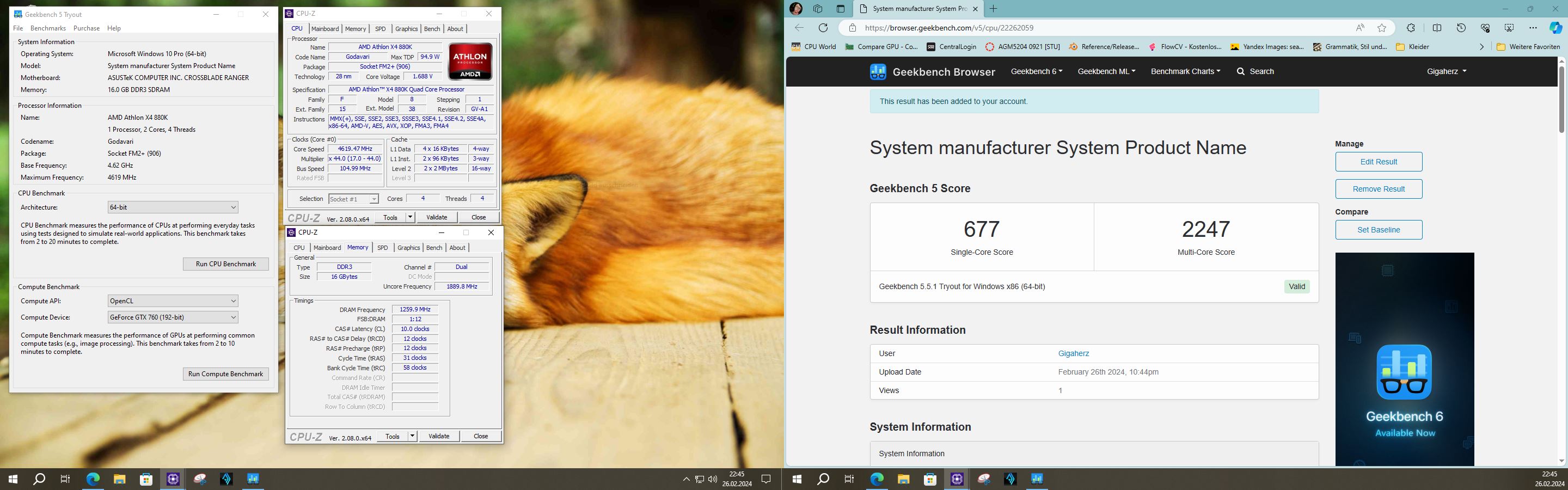Open the CentralLogin bookmark

pyautogui.click(x=951, y=46)
